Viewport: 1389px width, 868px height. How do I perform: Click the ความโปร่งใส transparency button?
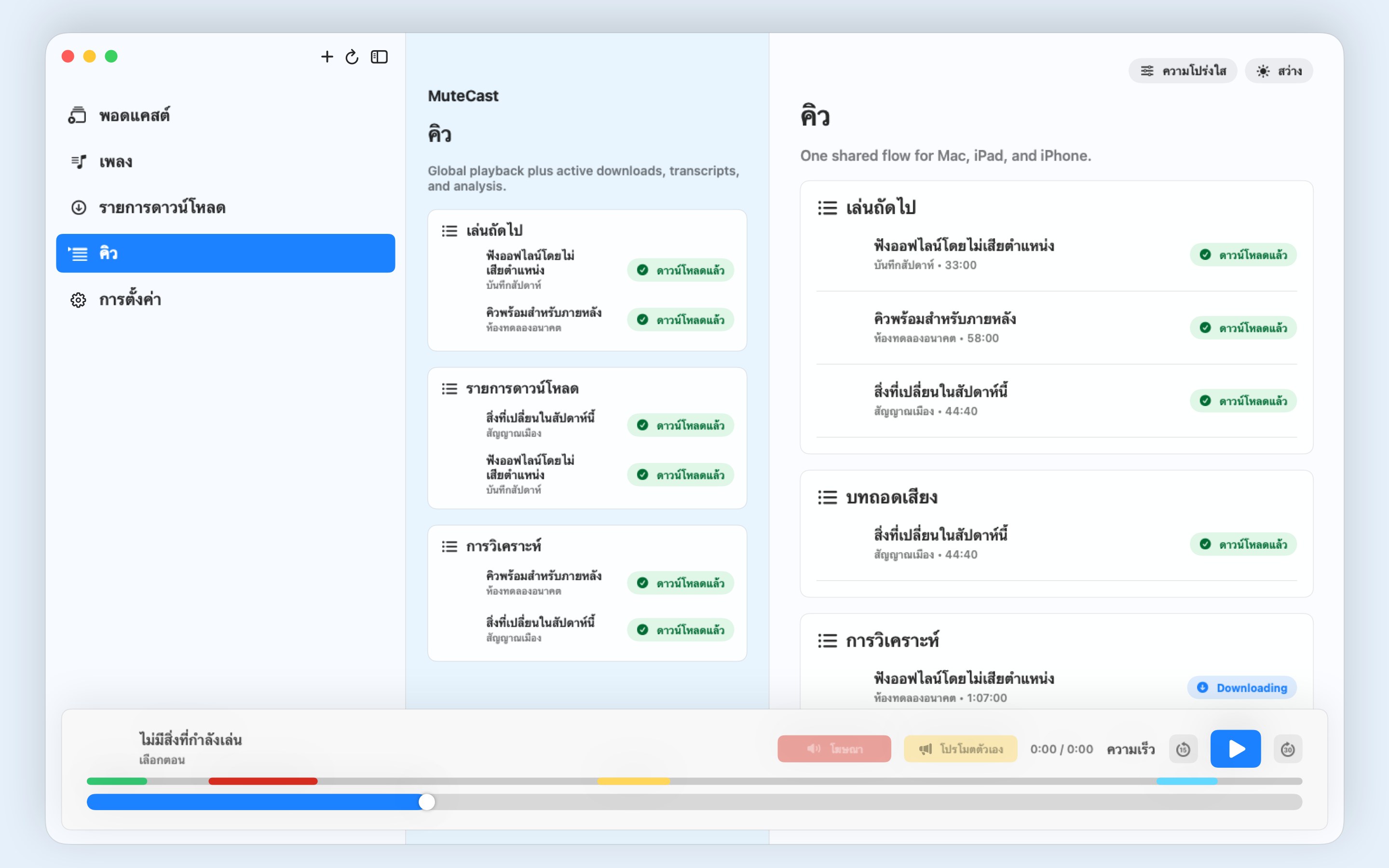pyautogui.click(x=1183, y=70)
